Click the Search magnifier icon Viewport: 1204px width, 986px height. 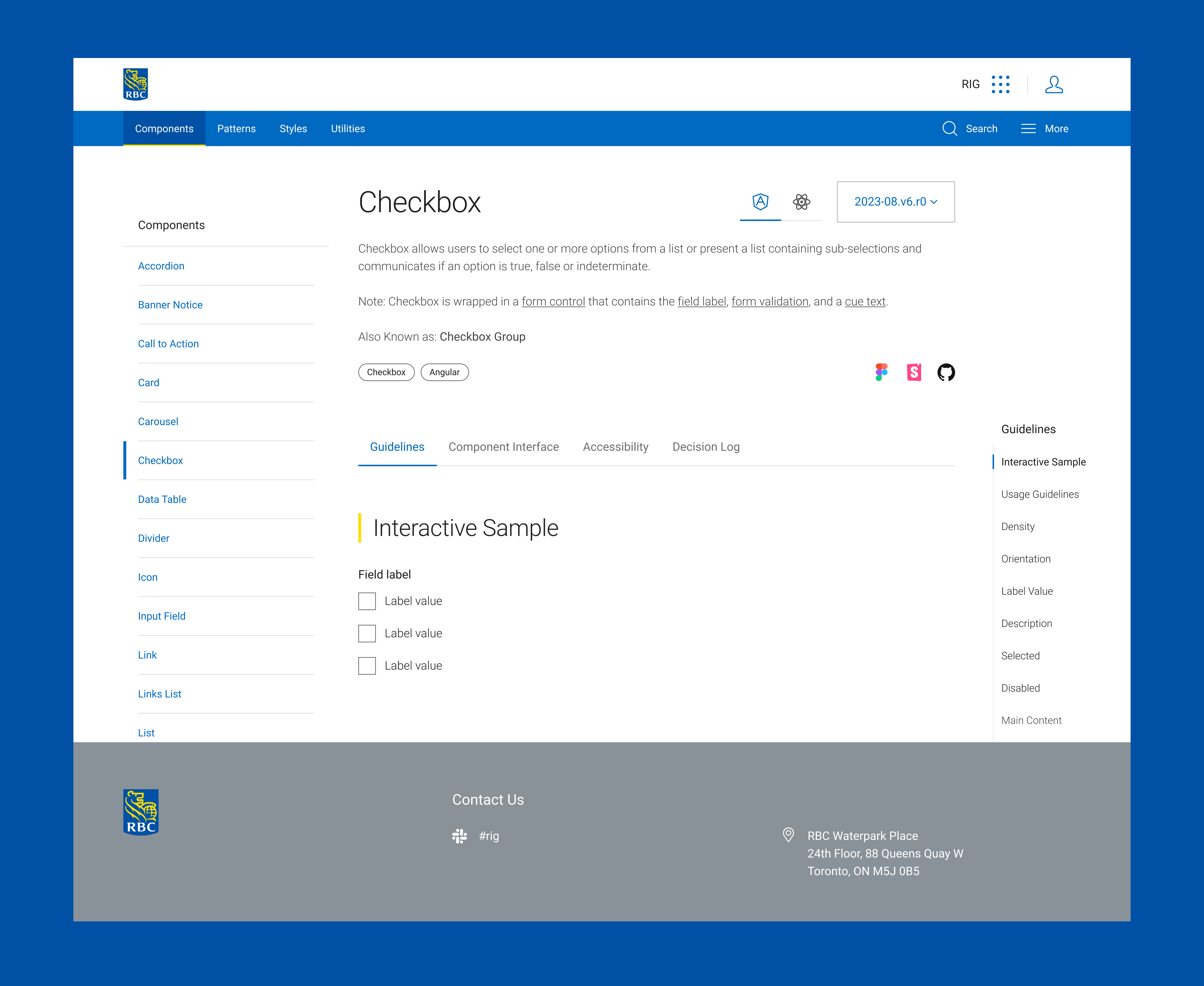point(949,128)
